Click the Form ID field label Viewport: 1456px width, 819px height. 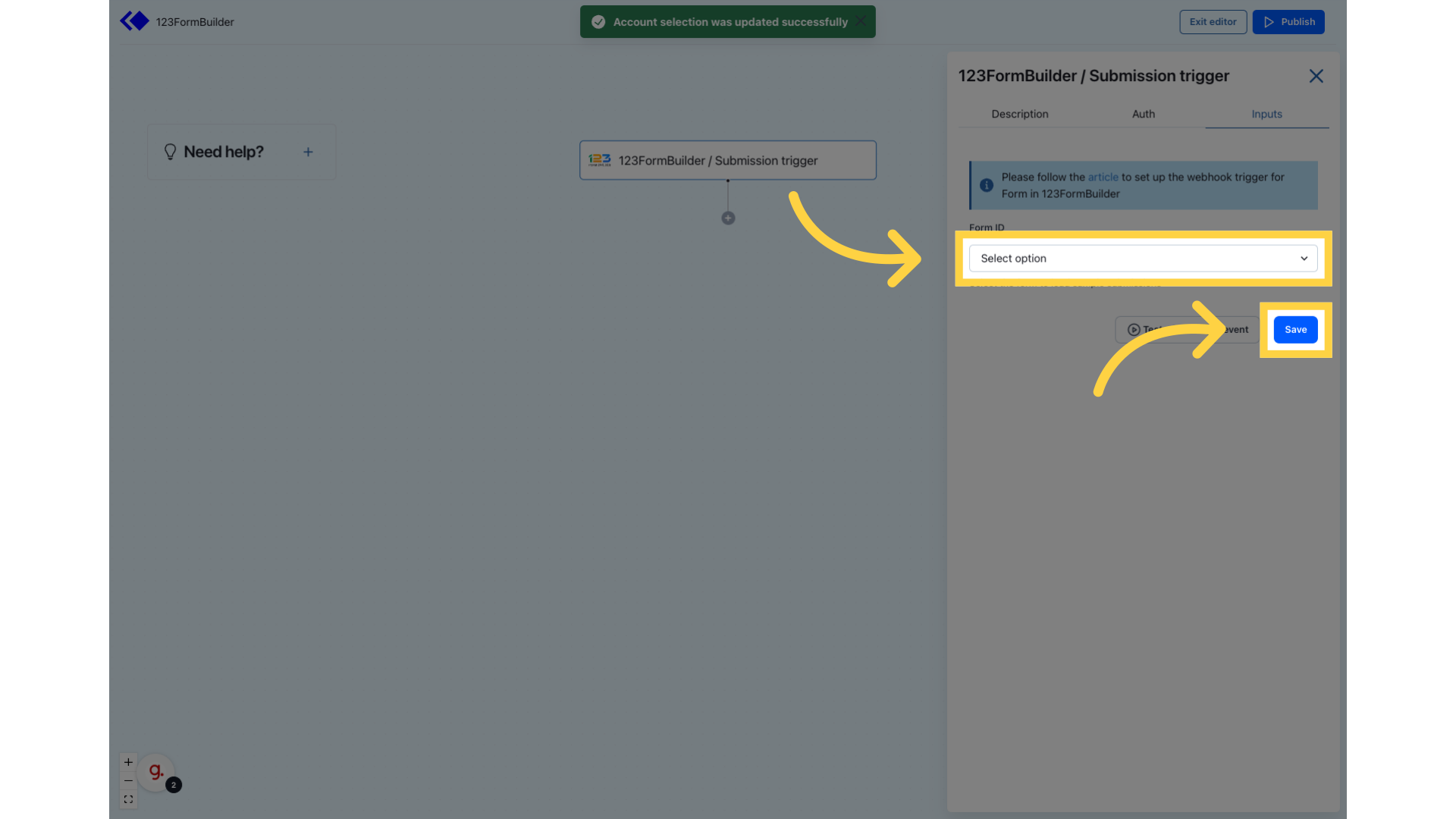click(x=987, y=227)
